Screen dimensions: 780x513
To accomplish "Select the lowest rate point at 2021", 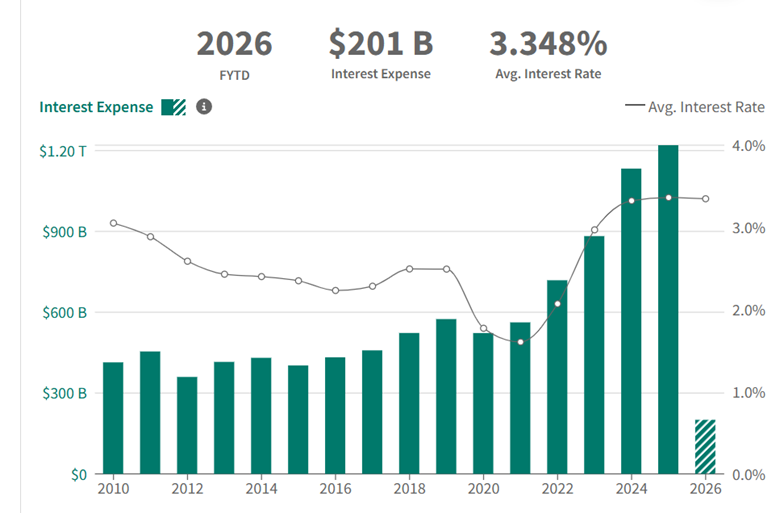I will point(520,342).
